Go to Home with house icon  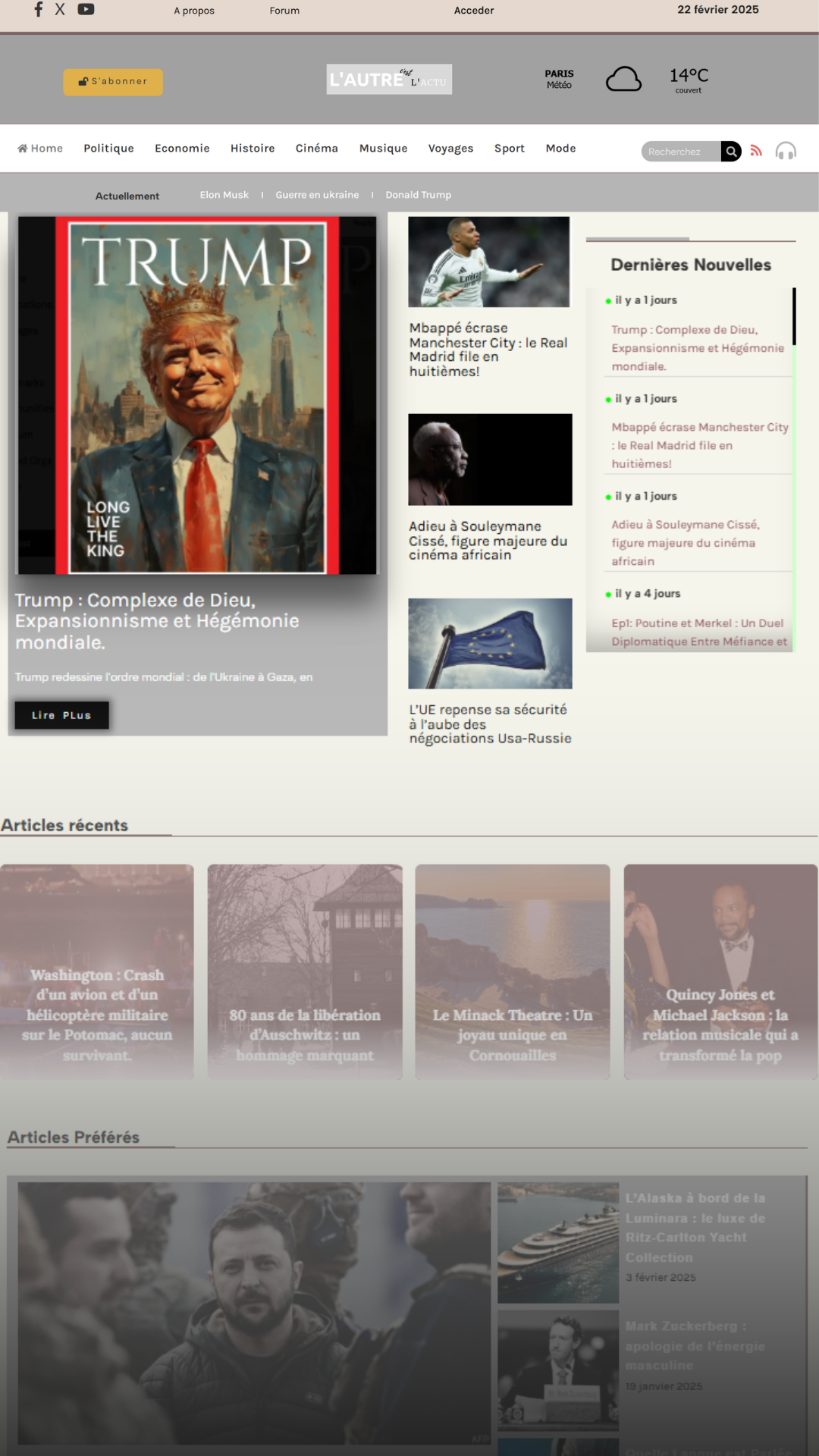[x=40, y=149]
